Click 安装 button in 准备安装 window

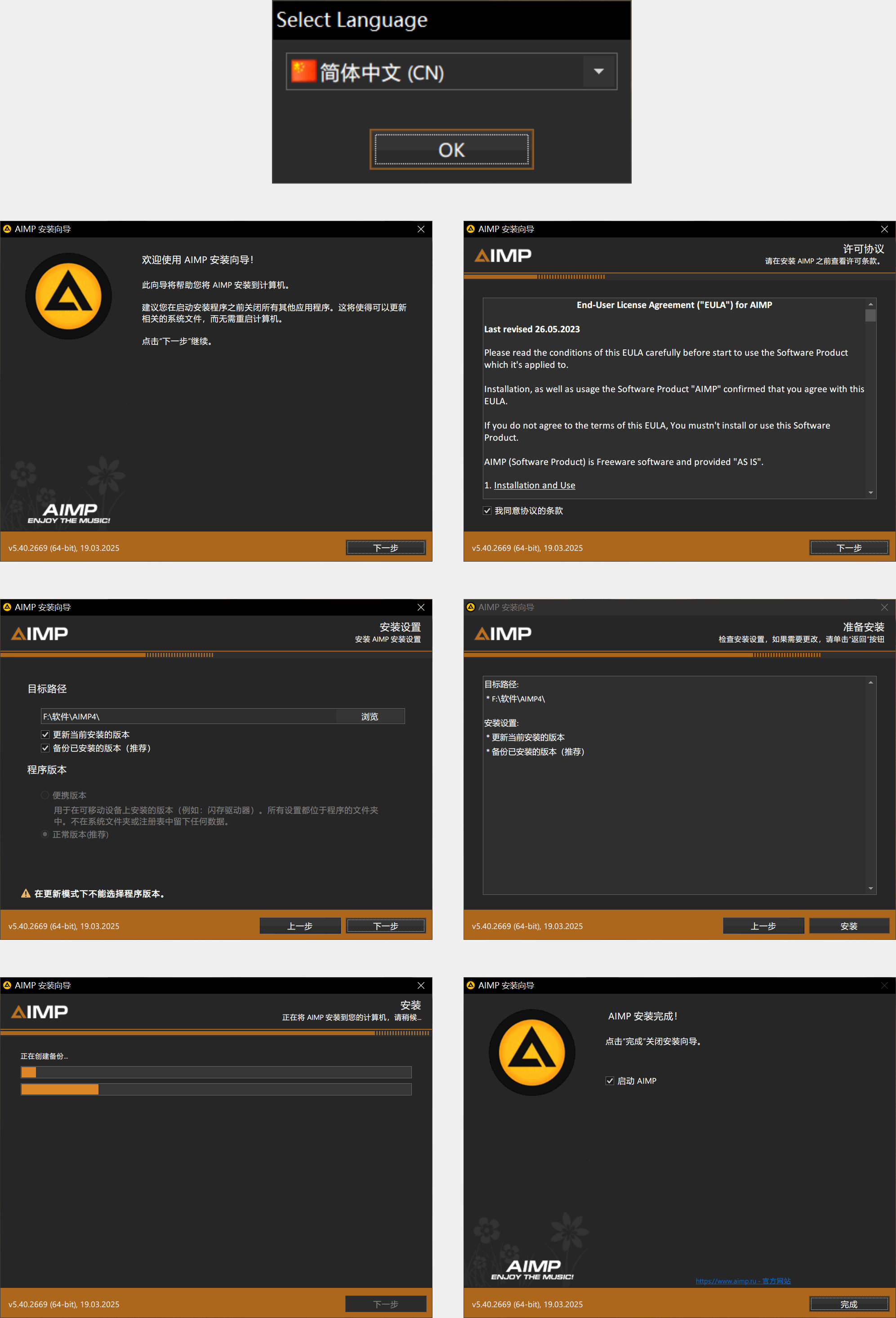click(x=849, y=925)
